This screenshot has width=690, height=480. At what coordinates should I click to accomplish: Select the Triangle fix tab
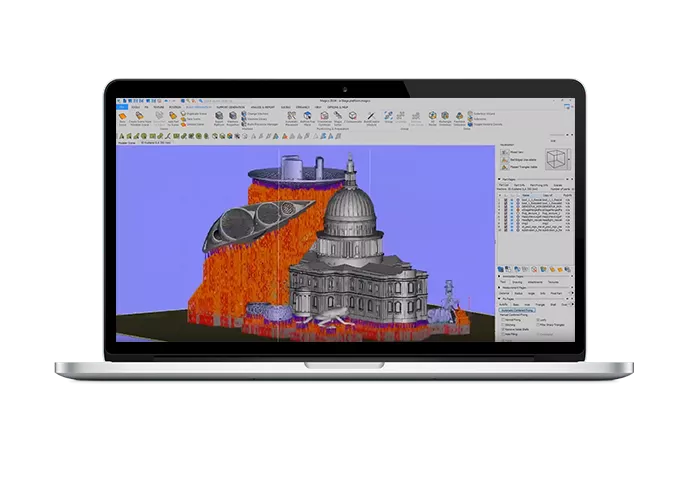[540, 304]
